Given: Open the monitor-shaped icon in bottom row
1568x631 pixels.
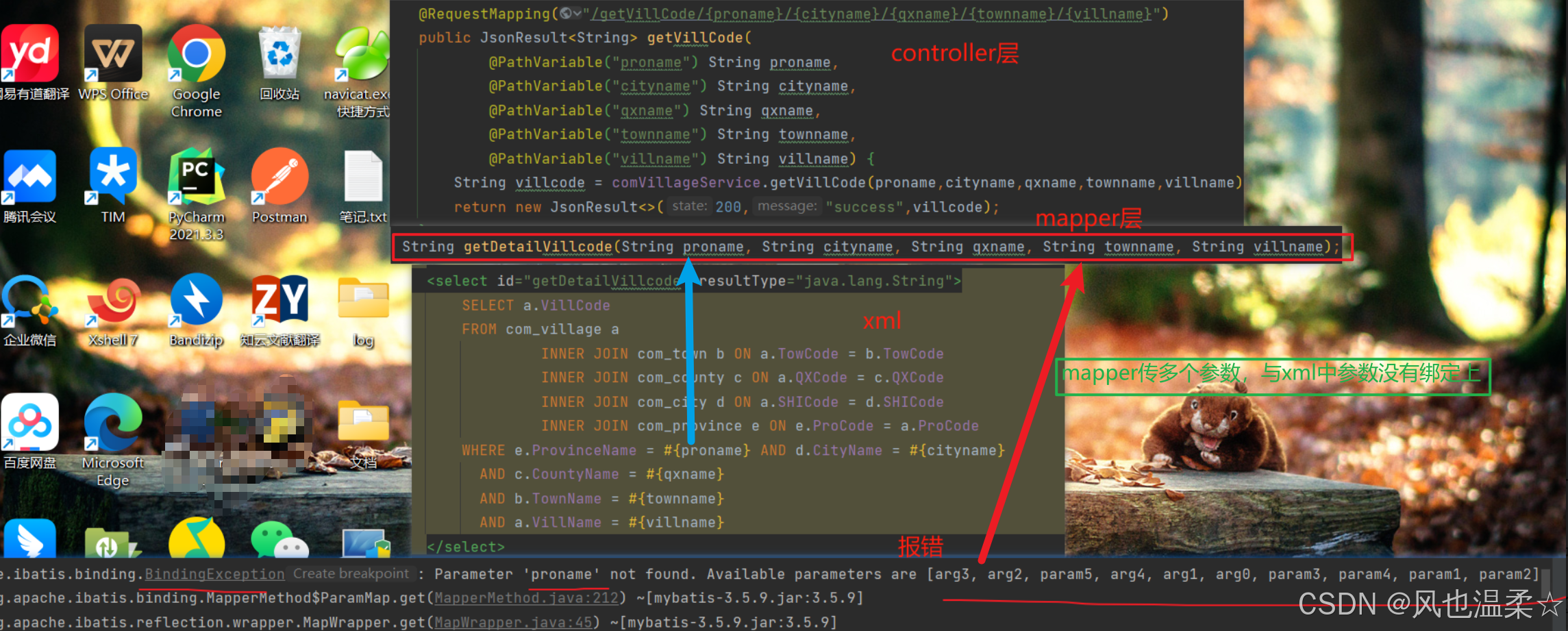Looking at the screenshot, I should (366, 543).
